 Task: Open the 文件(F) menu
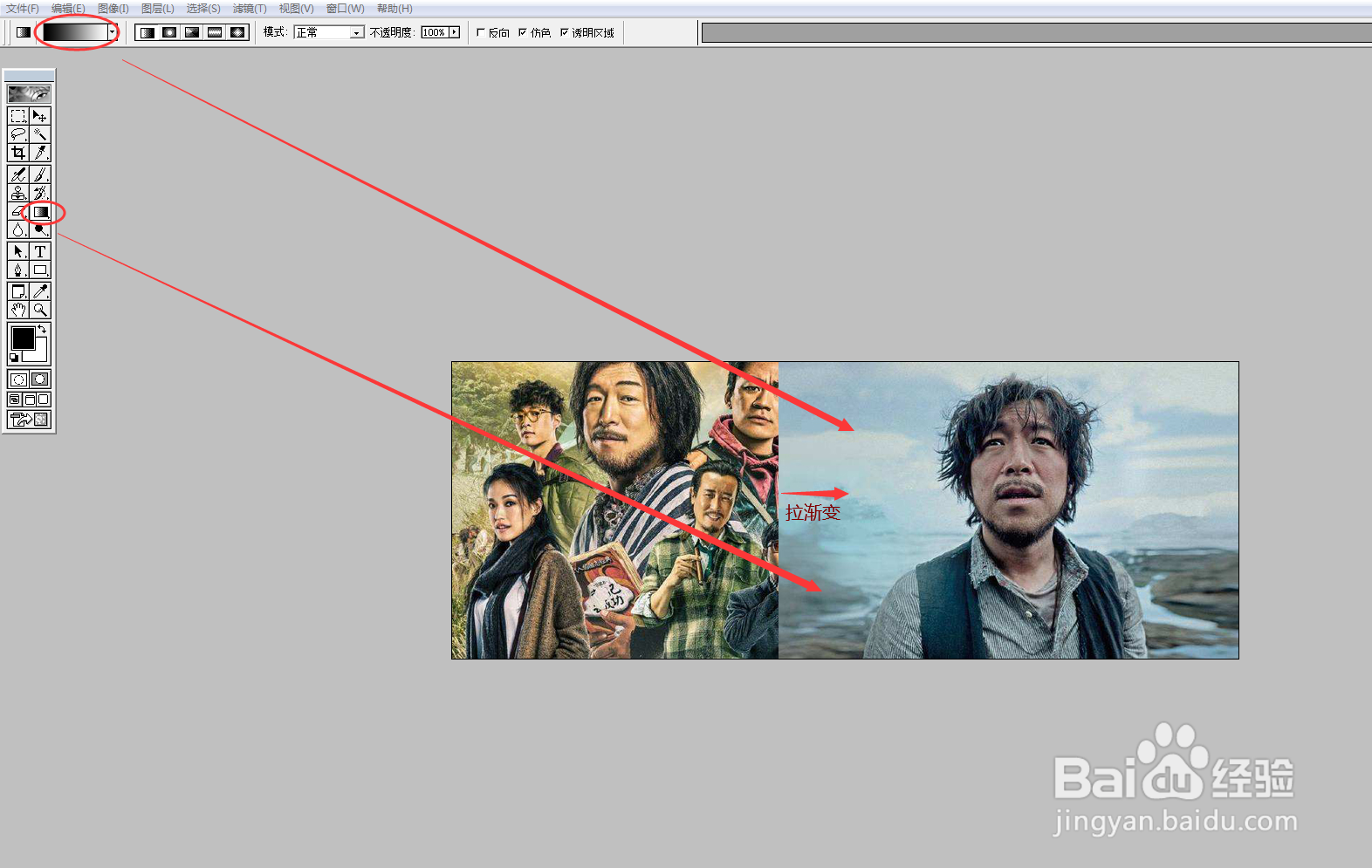pyautogui.click(x=23, y=9)
